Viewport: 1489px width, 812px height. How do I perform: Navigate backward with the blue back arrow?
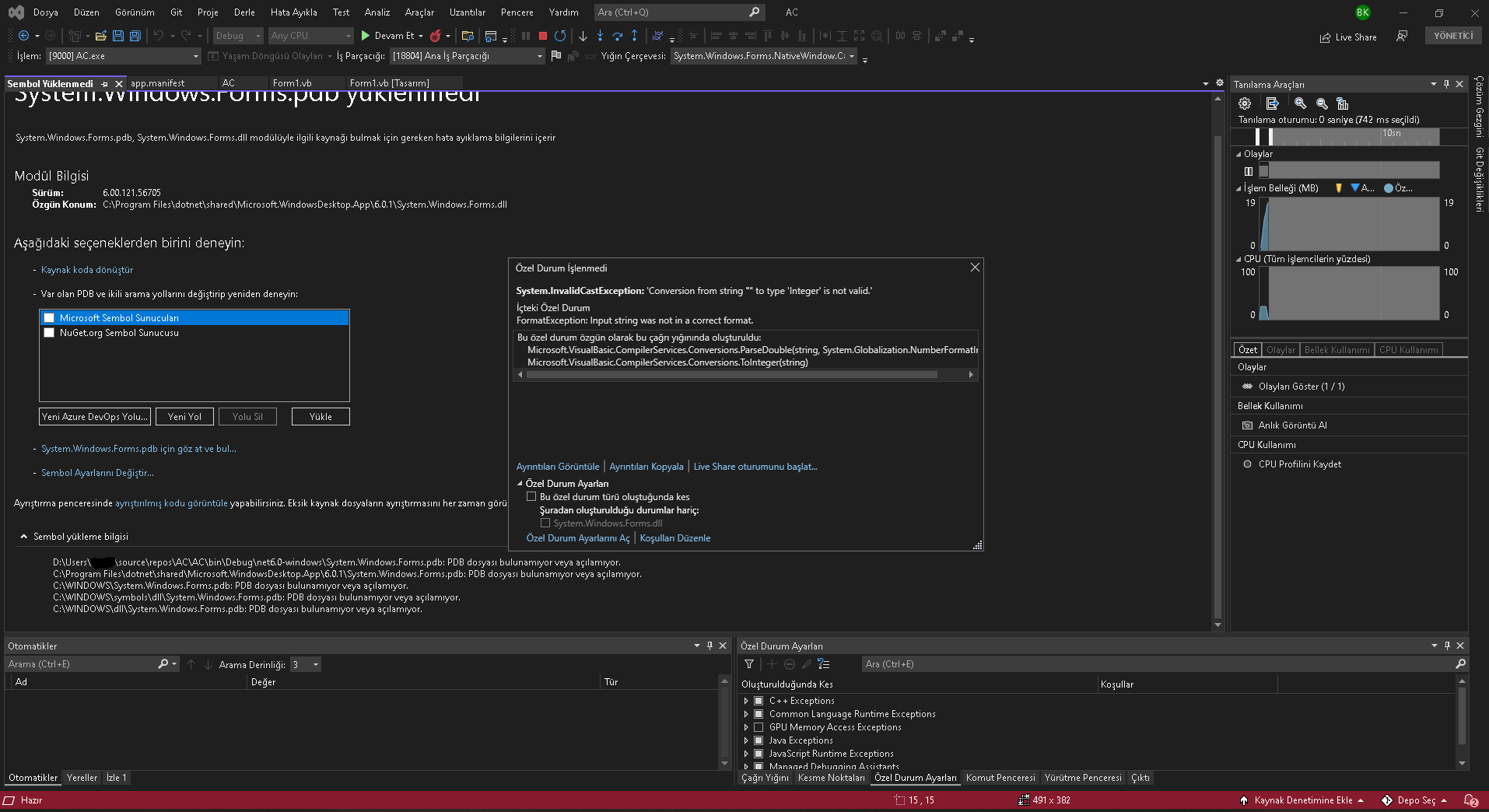coord(24,36)
